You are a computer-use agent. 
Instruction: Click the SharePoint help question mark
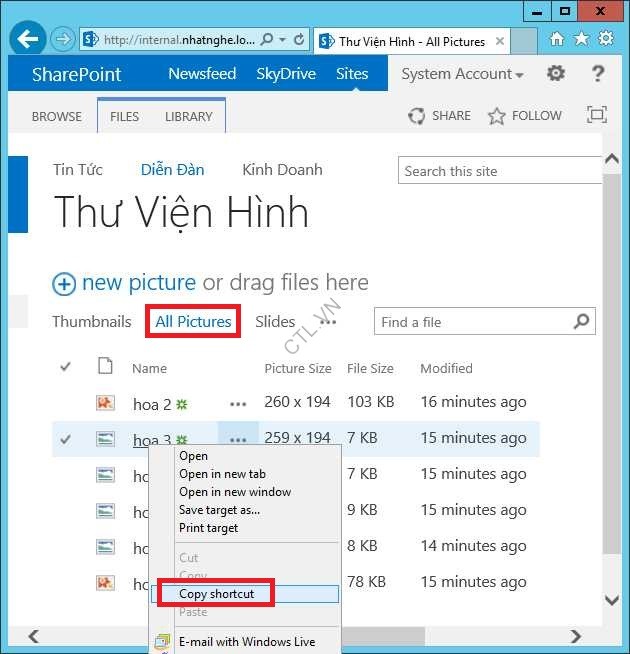598,74
